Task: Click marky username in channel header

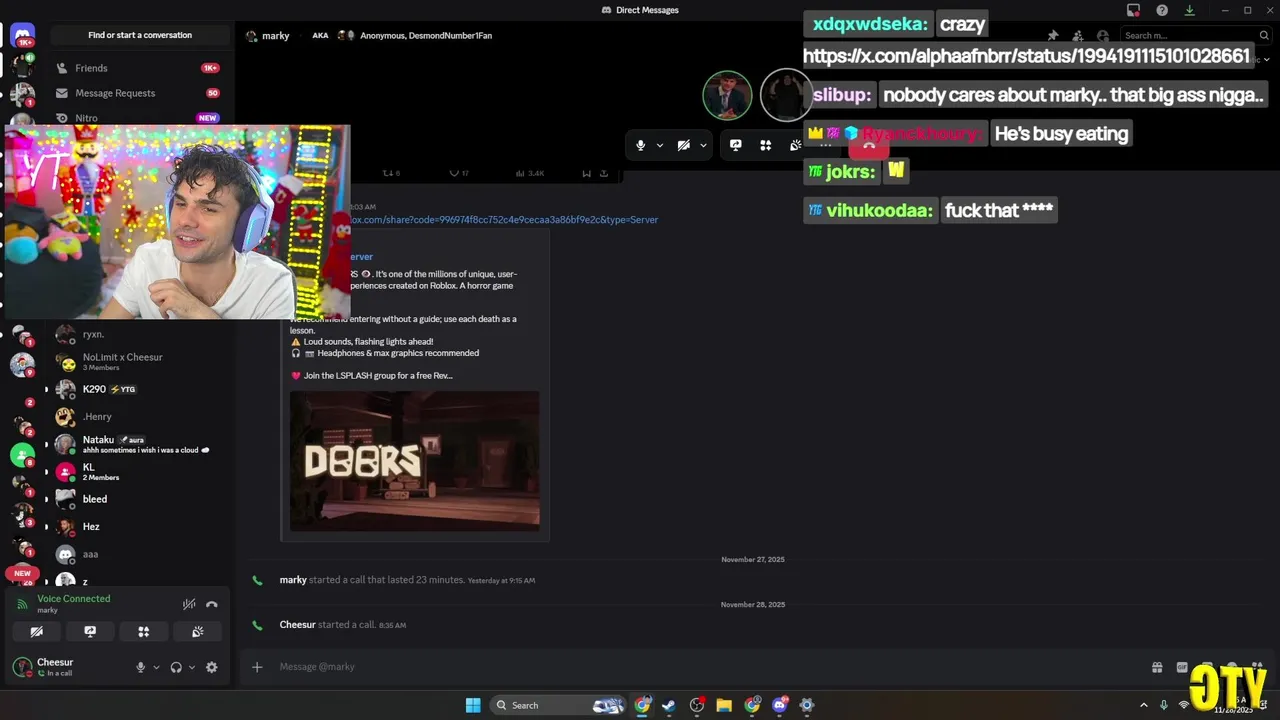Action: (x=276, y=35)
